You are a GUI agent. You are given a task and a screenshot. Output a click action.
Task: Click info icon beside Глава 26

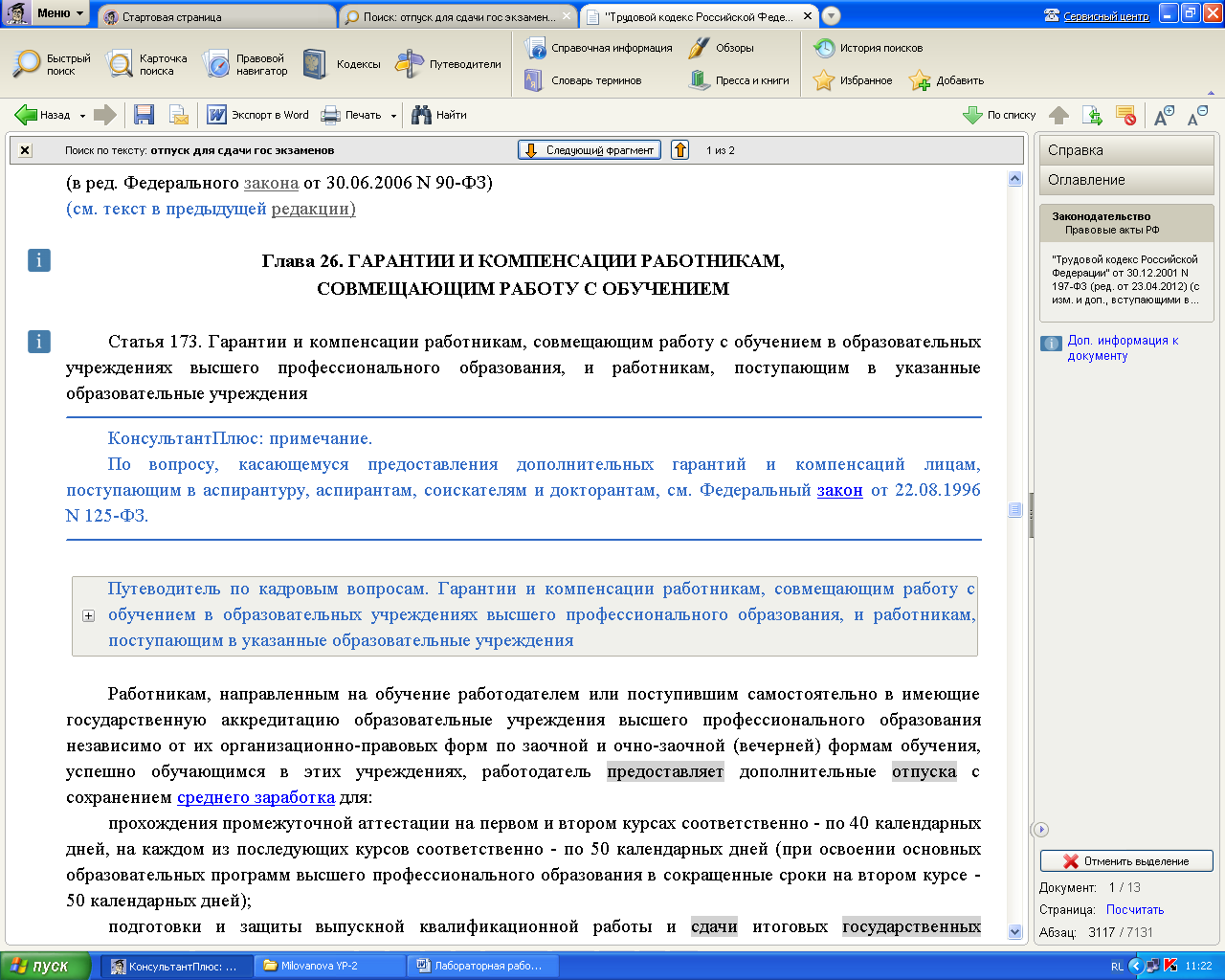(39, 260)
